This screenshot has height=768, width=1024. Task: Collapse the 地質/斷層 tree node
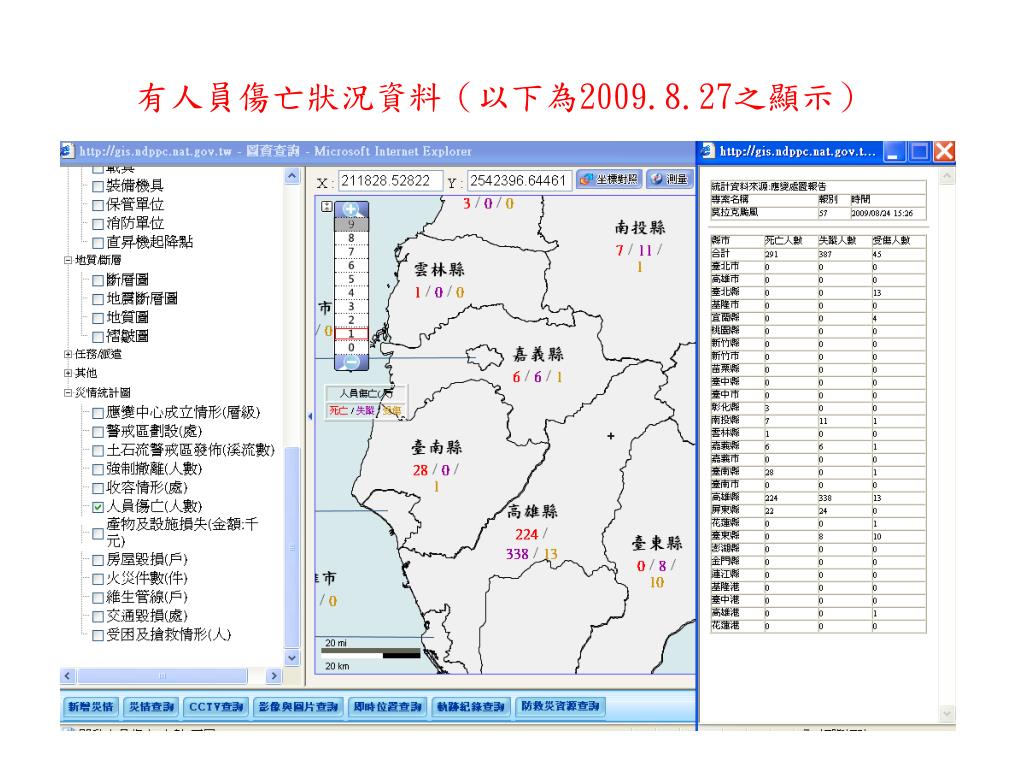click(x=67, y=260)
